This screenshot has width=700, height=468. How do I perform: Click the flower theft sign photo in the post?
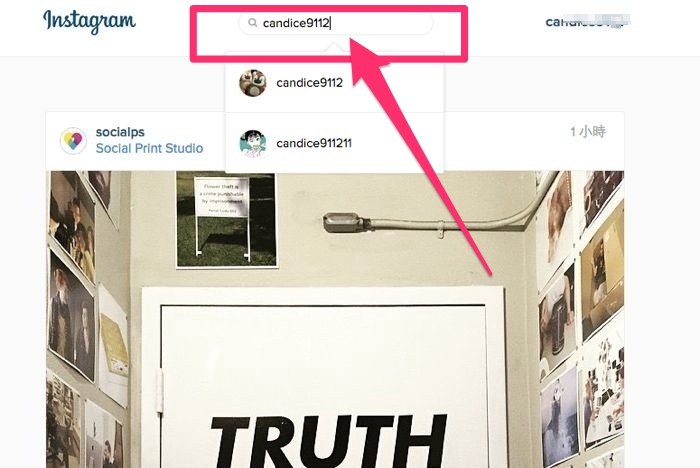click(x=227, y=220)
